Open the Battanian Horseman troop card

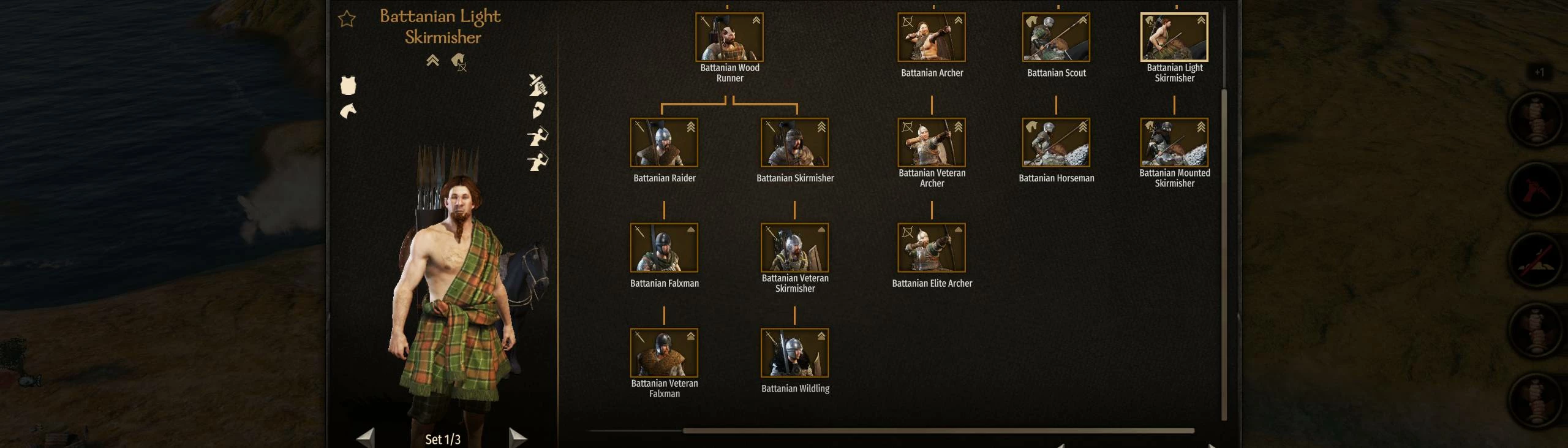[x=1056, y=142]
